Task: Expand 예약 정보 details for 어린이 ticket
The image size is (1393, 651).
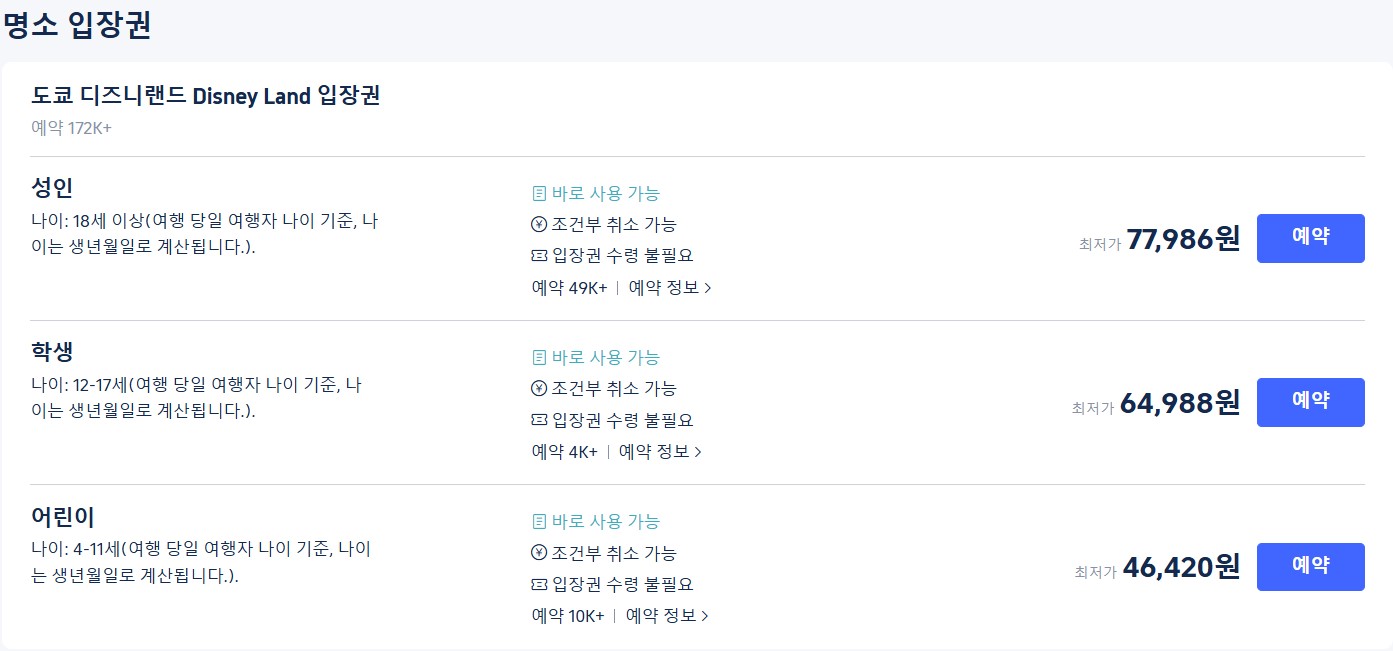Action: pos(666,616)
